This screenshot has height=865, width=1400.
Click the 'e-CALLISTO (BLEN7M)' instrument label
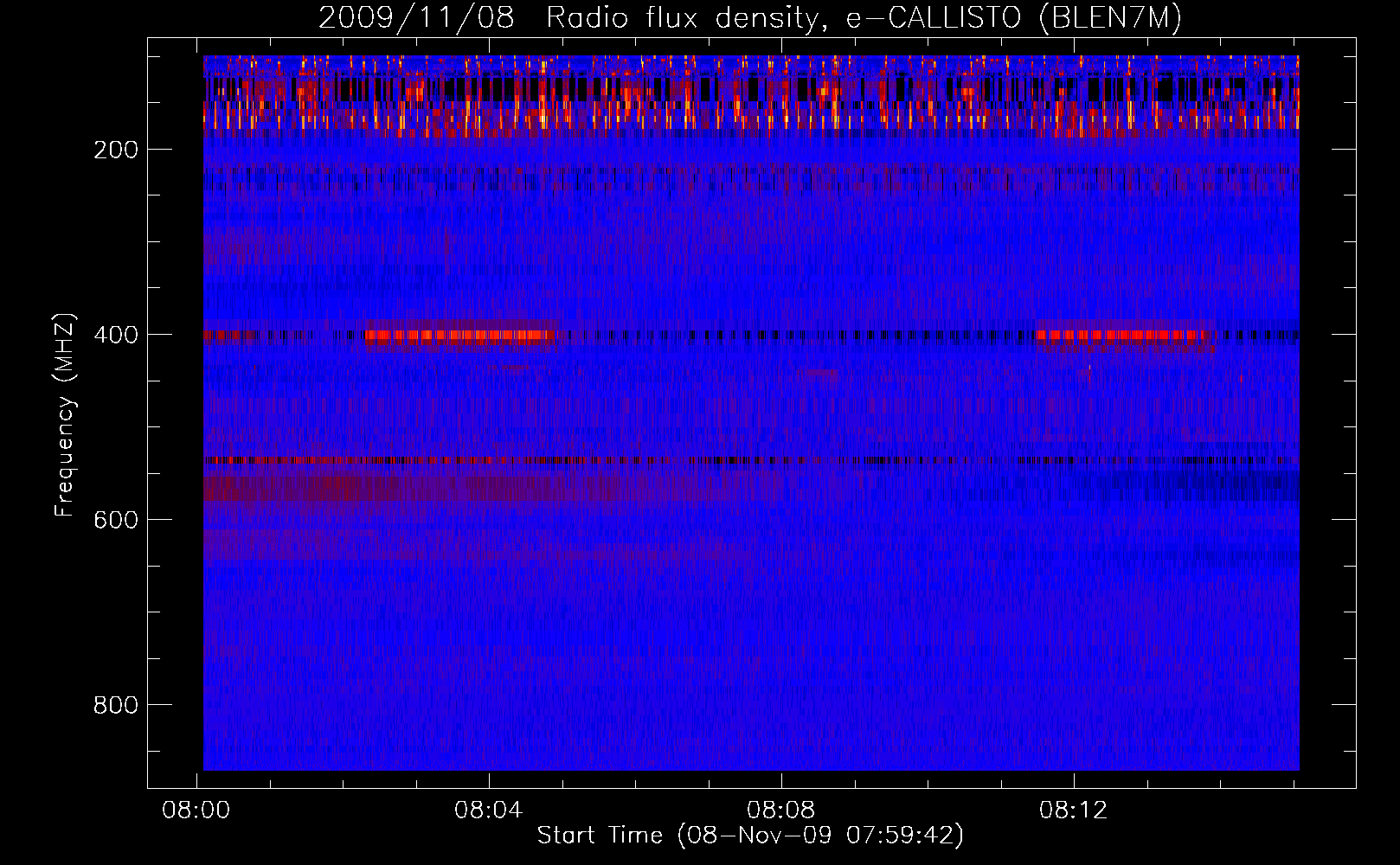pyautogui.click(x=1013, y=18)
